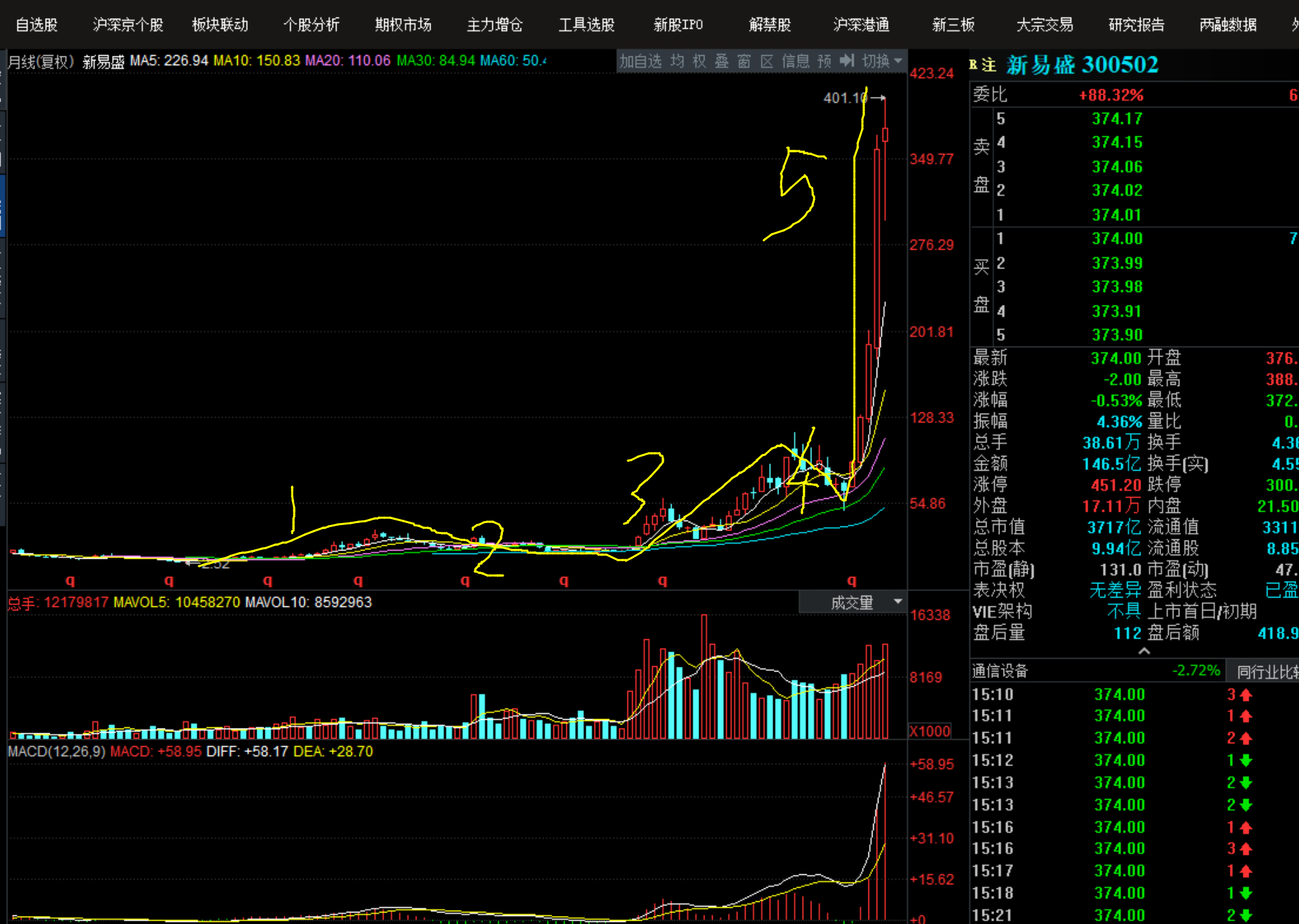
Task: Click the 通信设备 sector label
Action: pos(999,671)
